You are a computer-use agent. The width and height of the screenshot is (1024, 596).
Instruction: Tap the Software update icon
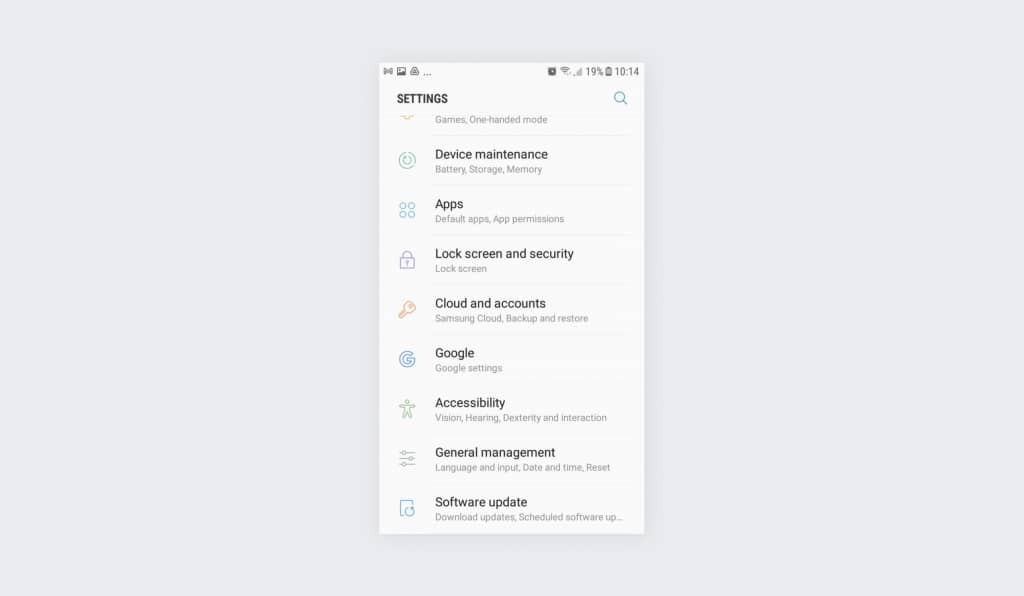407,508
